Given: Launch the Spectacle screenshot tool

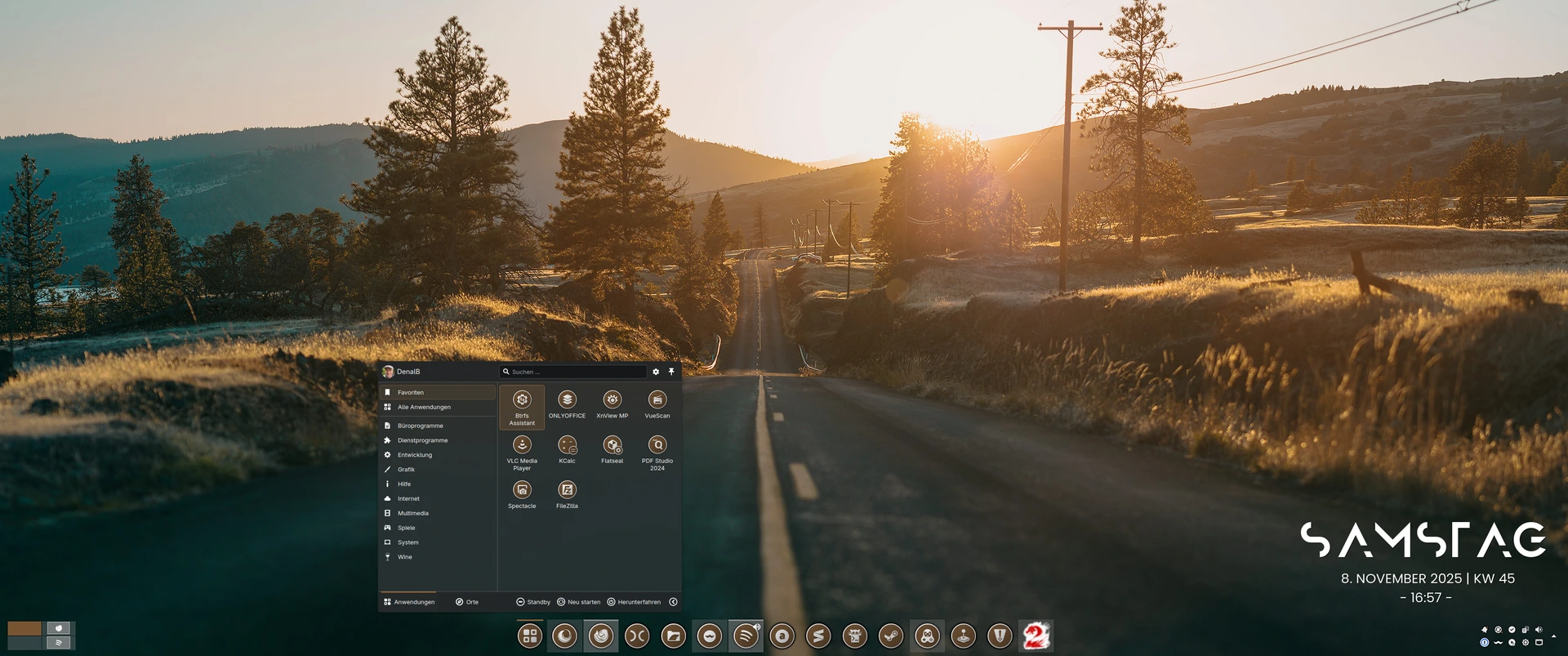Looking at the screenshot, I should pyautogui.click(x=522, y=493).
